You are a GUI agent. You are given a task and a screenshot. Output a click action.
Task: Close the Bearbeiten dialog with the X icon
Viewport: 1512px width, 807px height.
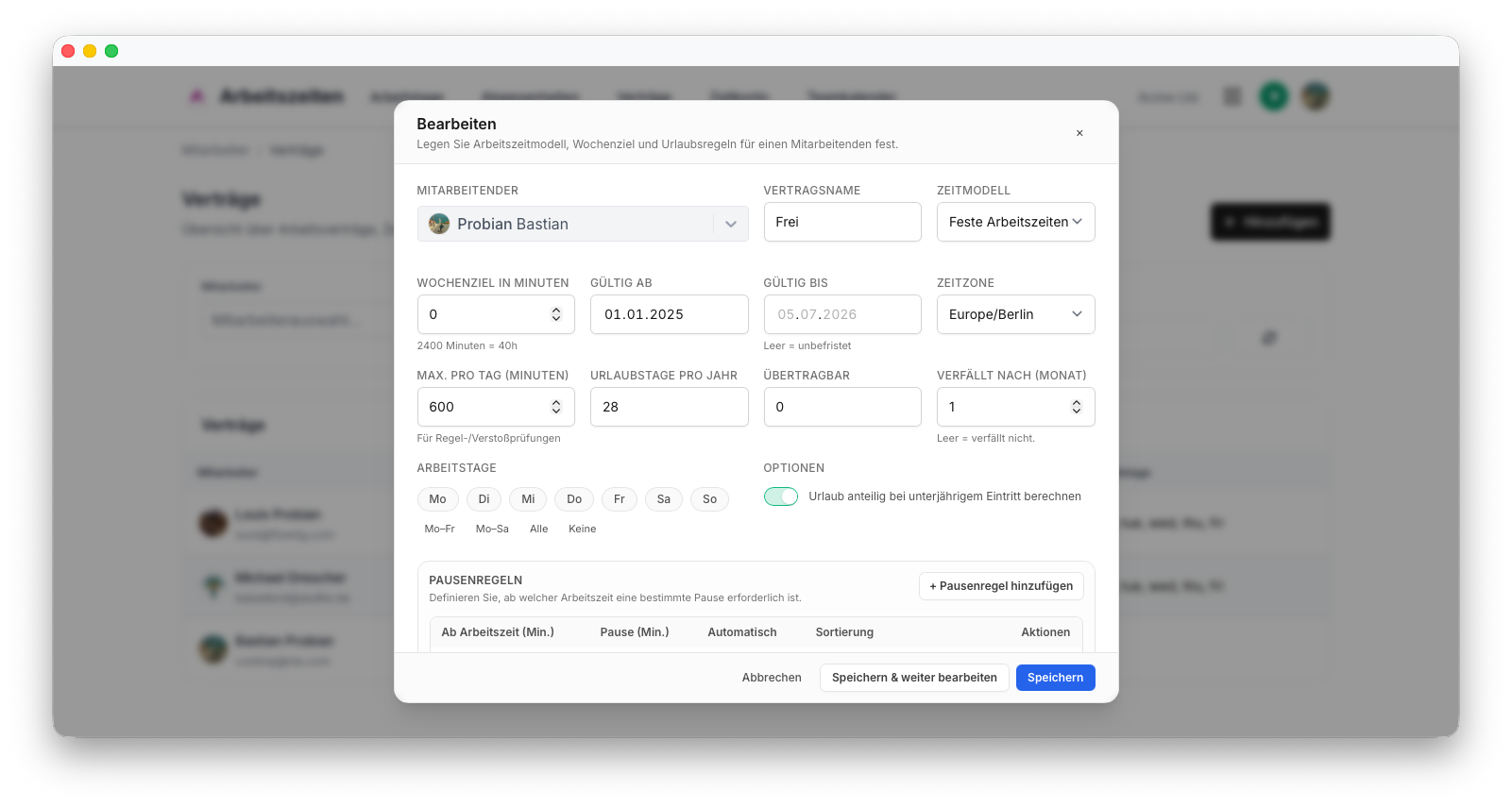pos(1079,133)
